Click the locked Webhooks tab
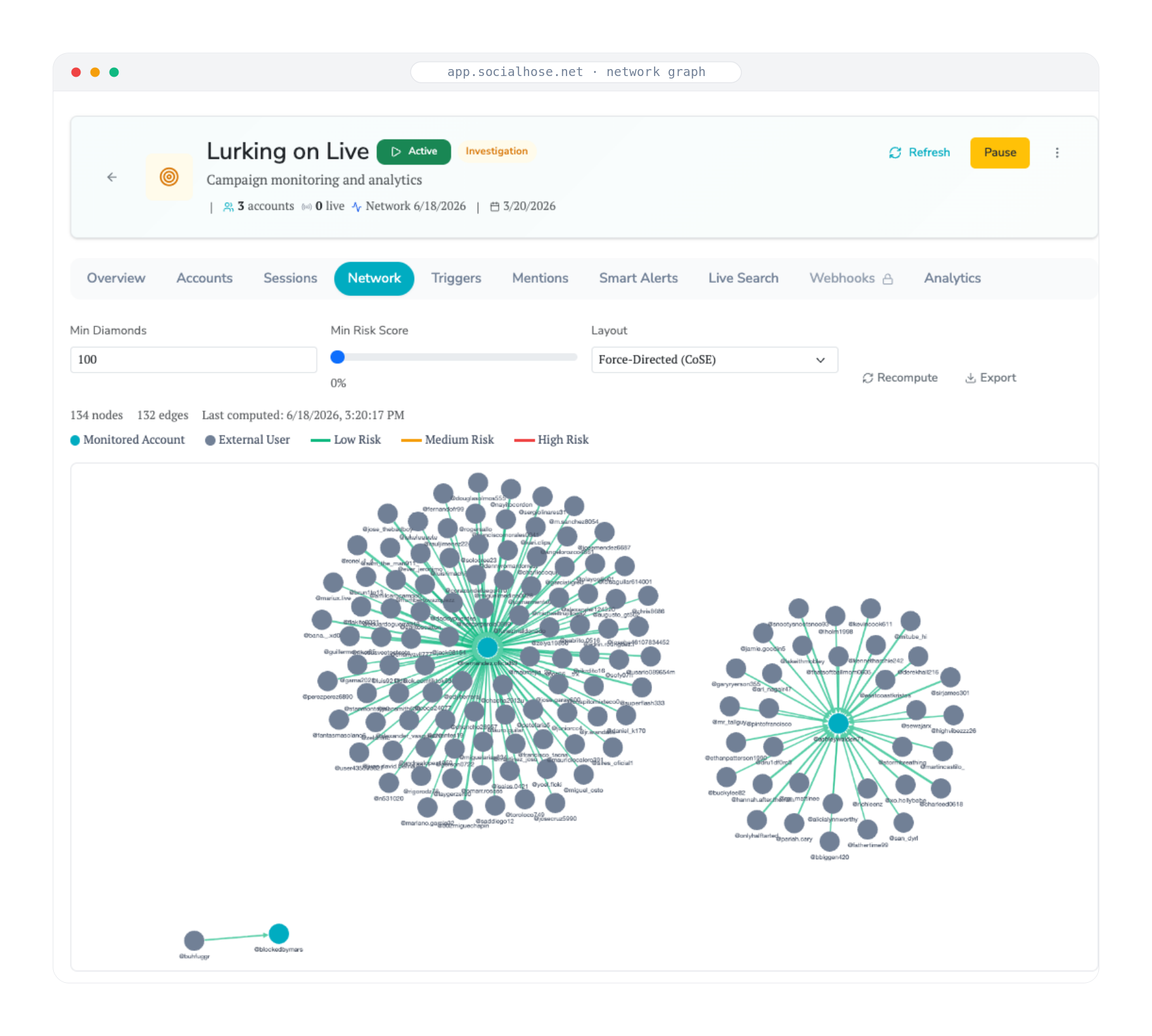Viewport: 1152px width, 1036px height. coord(851,278)
